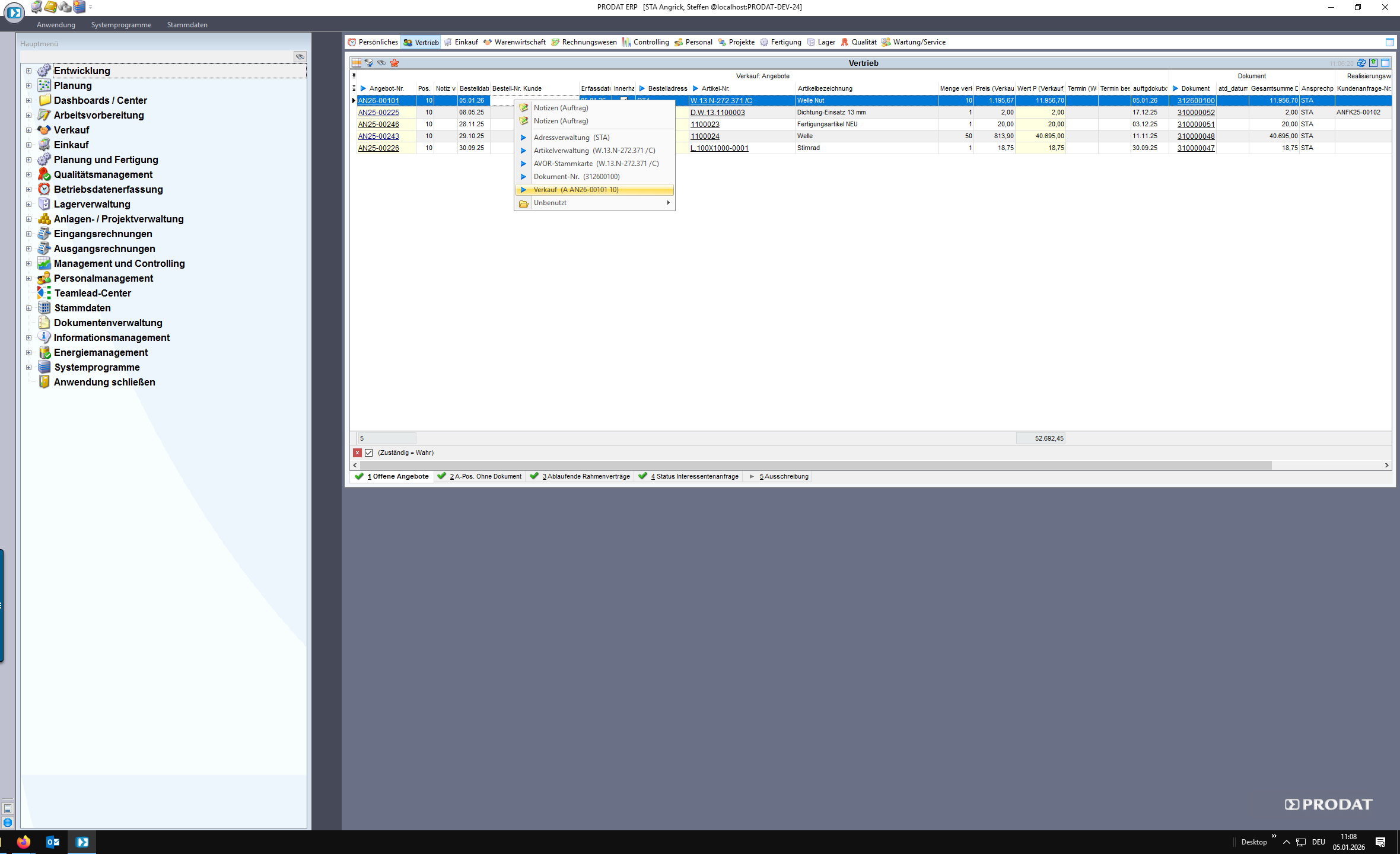This screenshot has width=1400, height=854.
Task: Refresh the Vertrieb panel with blue arrows icon
Action: click(x=1361, y=63)
